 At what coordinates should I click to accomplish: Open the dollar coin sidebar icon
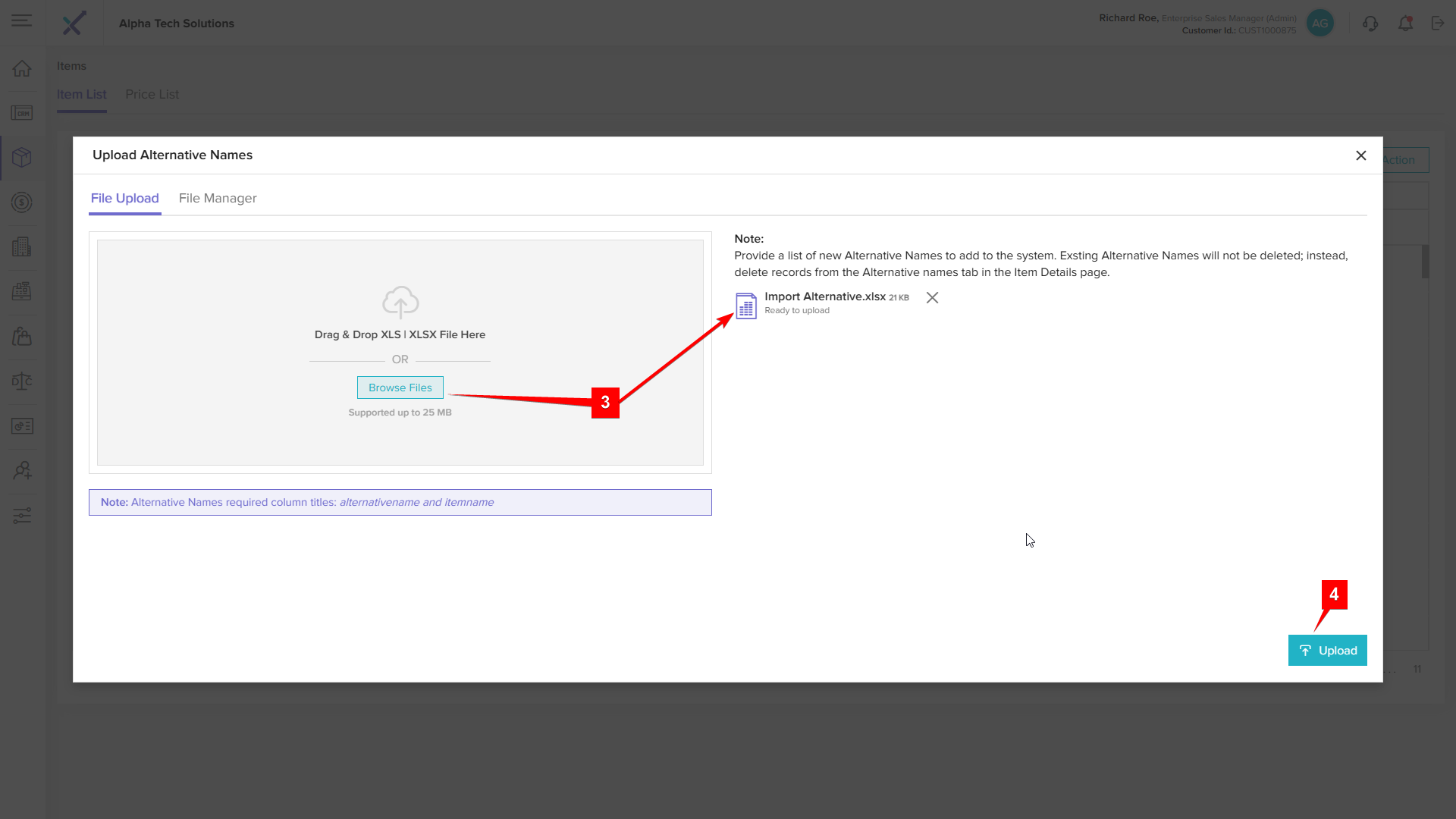[x=22, y=202]
